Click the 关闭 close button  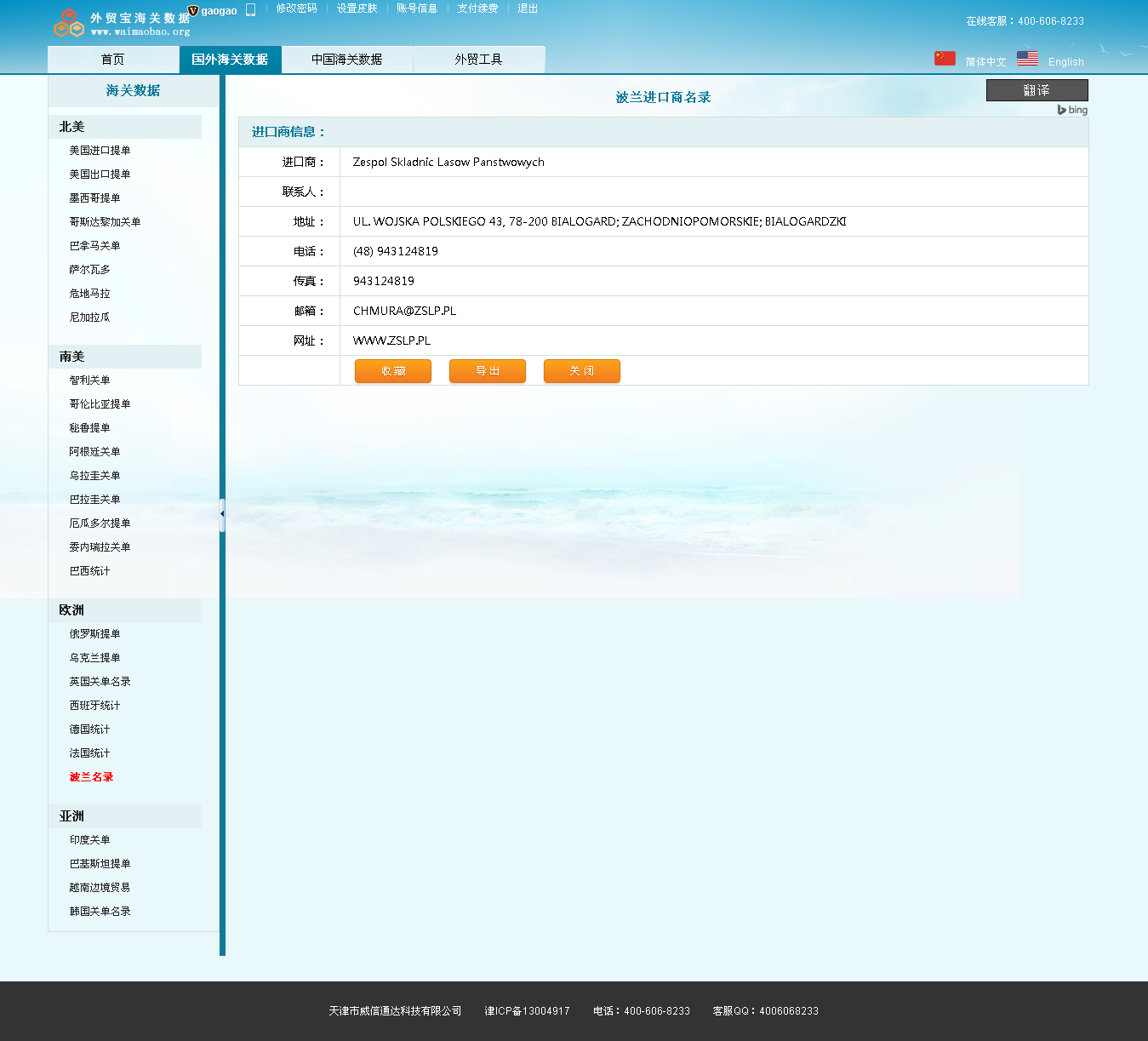point(582,371)
